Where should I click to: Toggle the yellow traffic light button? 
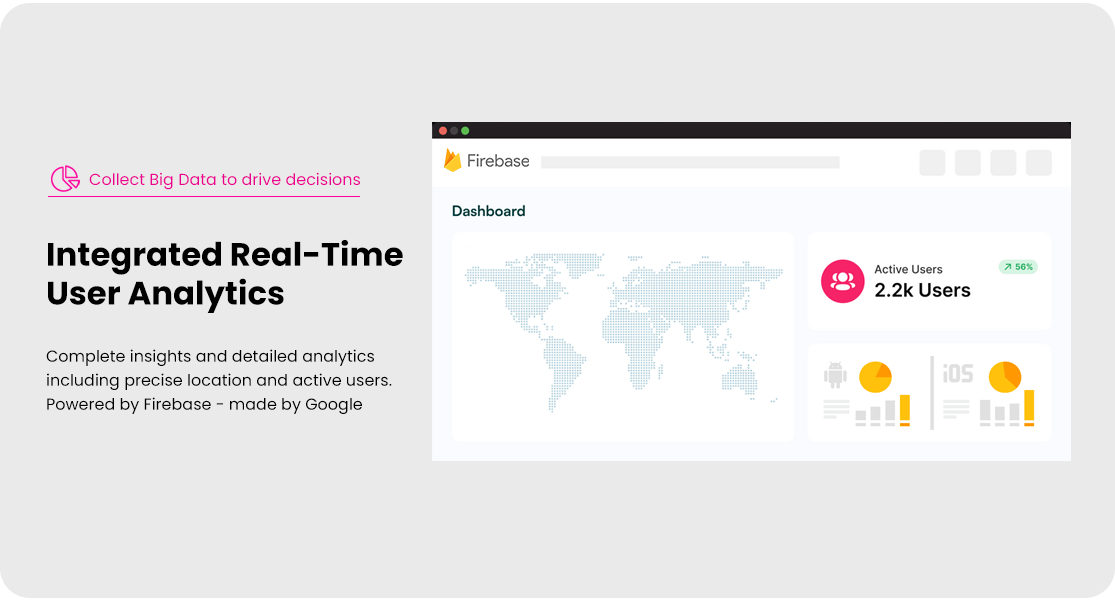click(x=455, y=130)
